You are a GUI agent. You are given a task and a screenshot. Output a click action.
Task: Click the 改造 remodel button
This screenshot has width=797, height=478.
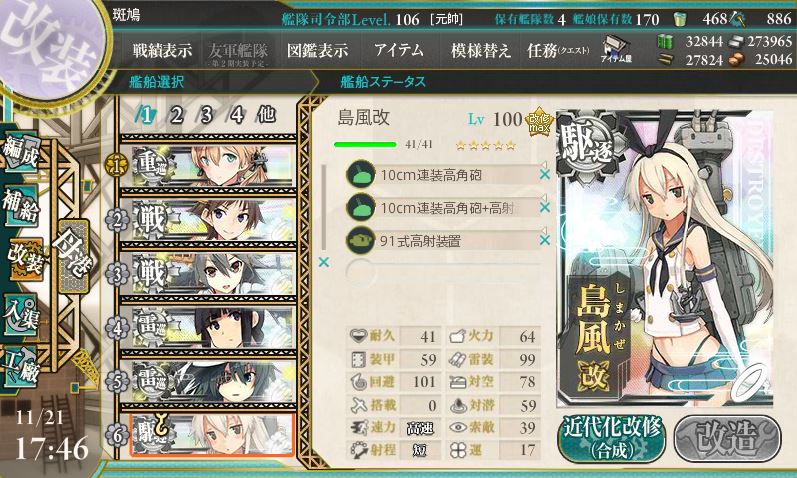click(x=727, y=438)
